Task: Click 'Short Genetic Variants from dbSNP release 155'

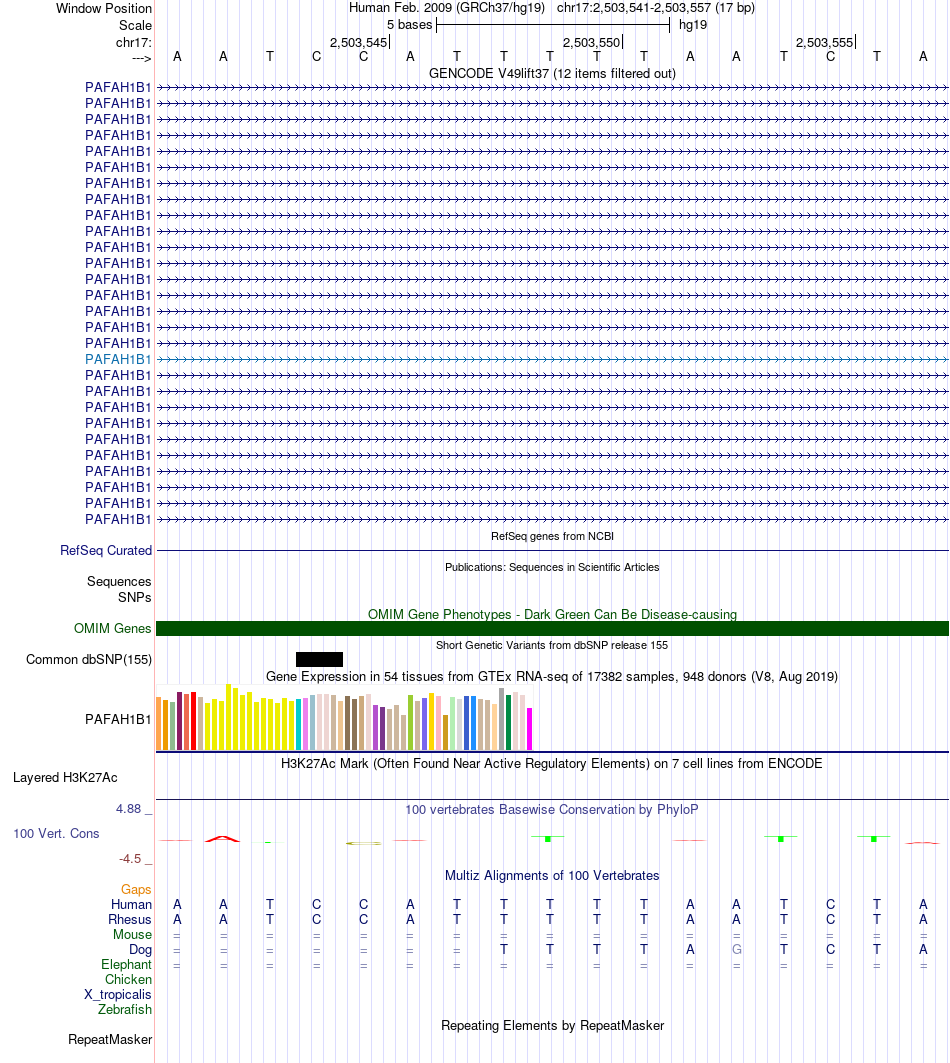Action: coord(552,645)
